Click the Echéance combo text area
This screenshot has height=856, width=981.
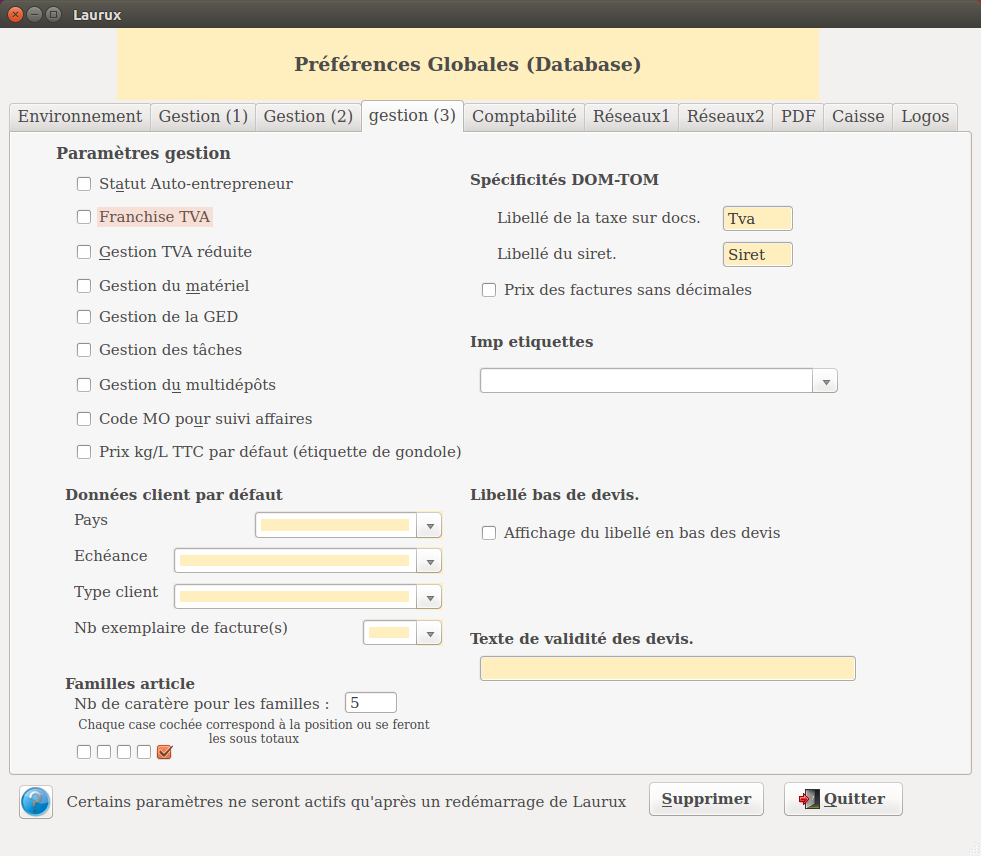click(x=295, y=561)
